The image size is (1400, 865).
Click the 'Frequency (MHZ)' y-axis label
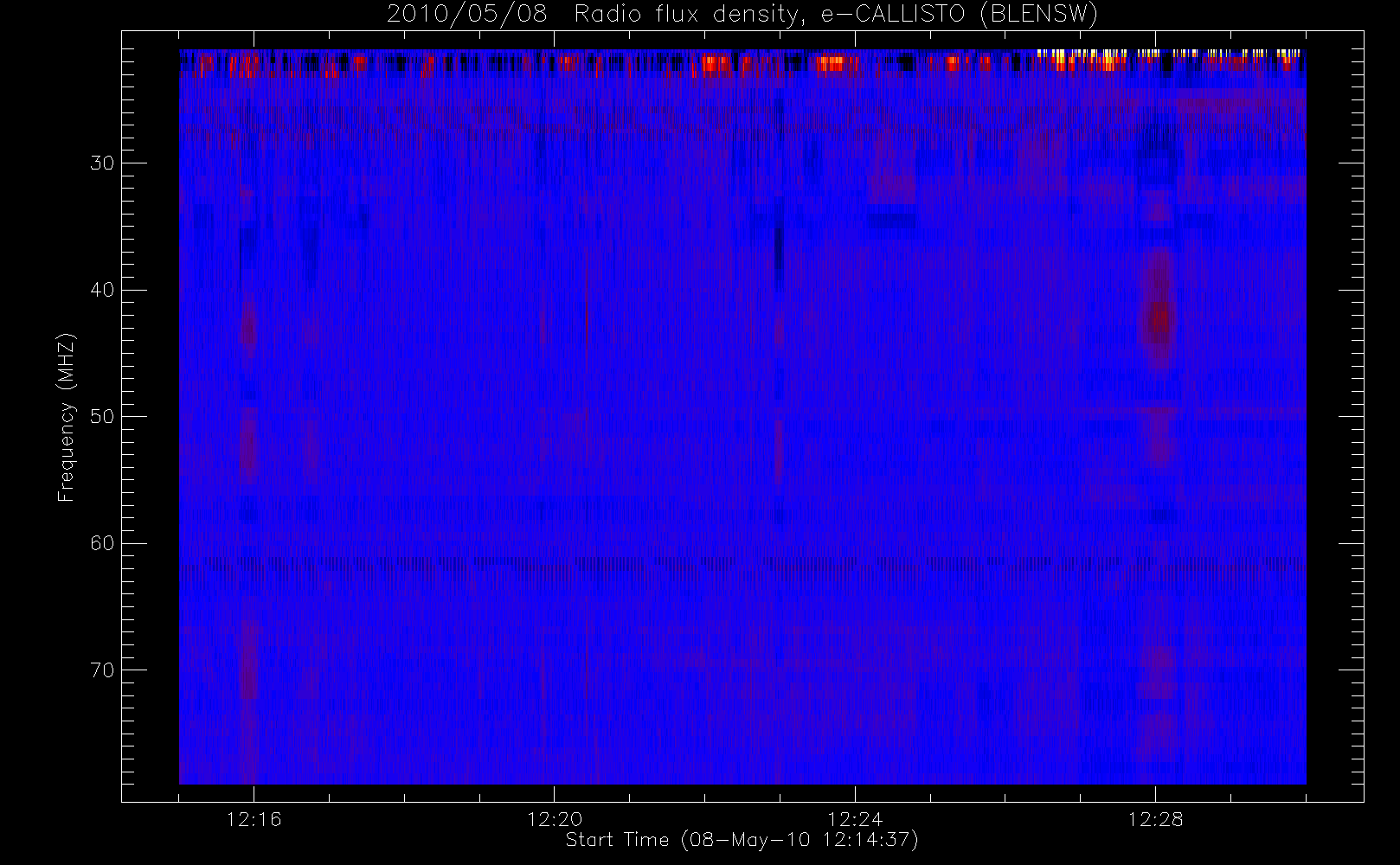tap(67, 417)
